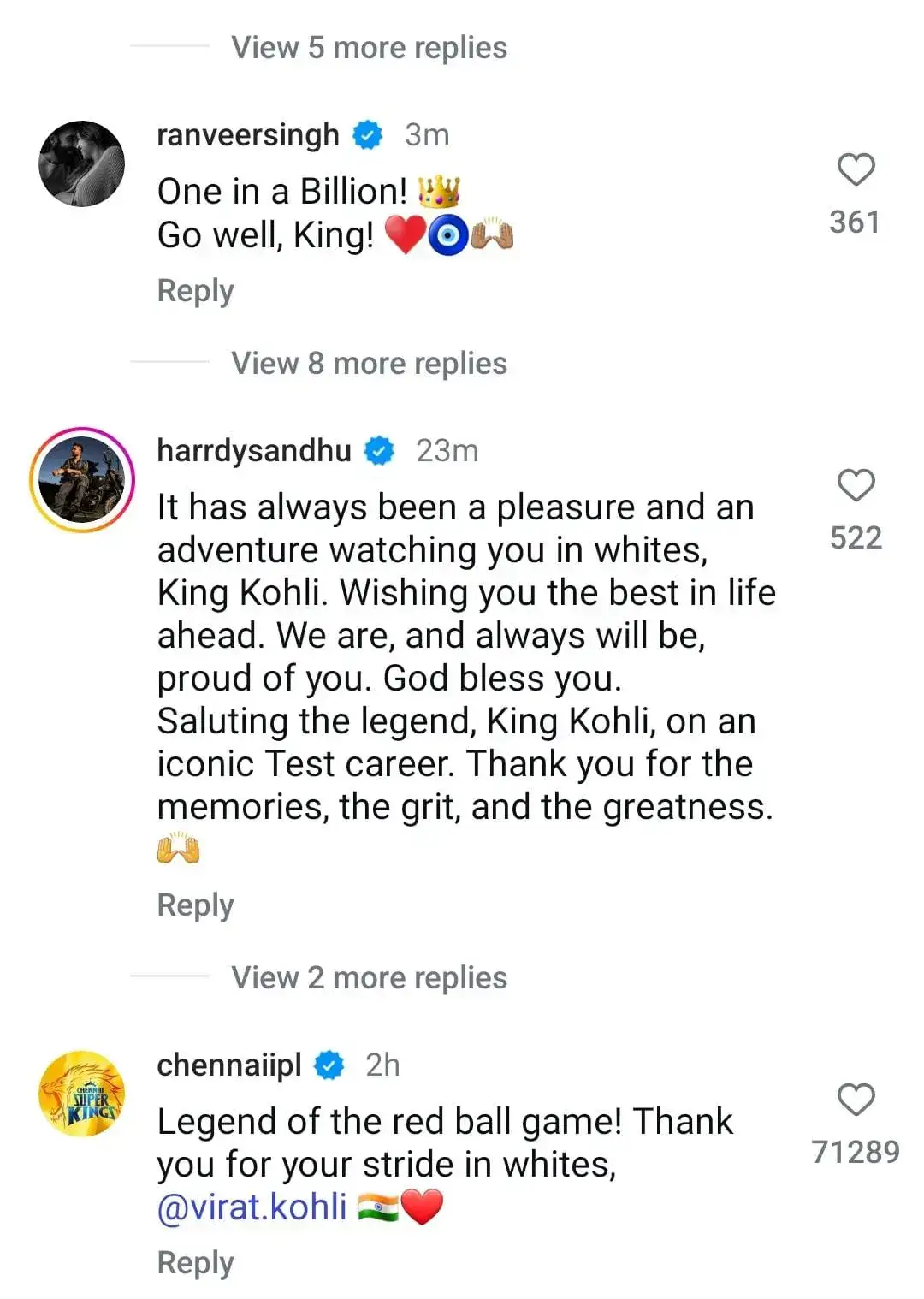Click ranveersingh's verified badge
The image size is (924, 1299).
368,134
